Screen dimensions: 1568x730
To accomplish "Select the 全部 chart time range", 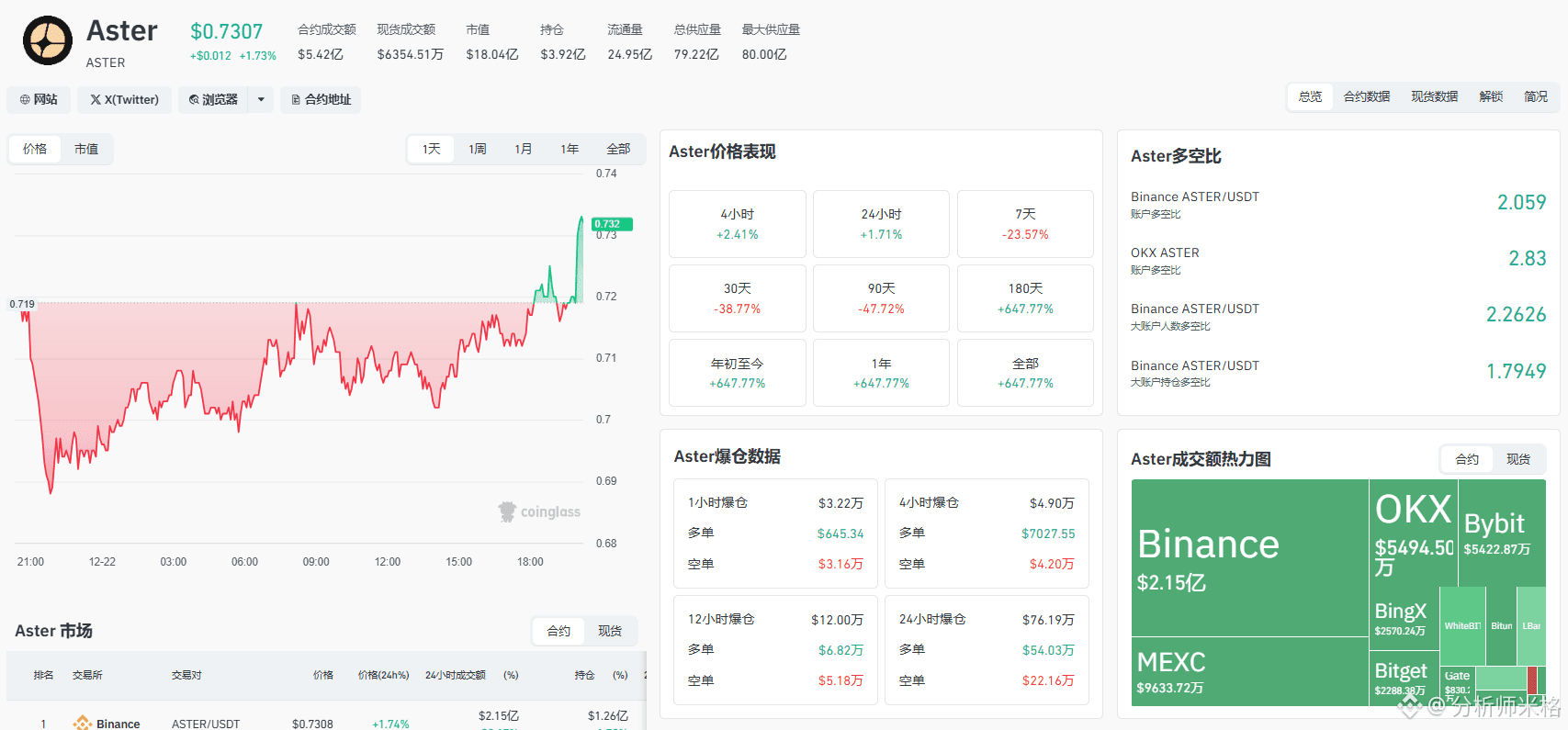I will pyautogui.click(x=618, y=149).
